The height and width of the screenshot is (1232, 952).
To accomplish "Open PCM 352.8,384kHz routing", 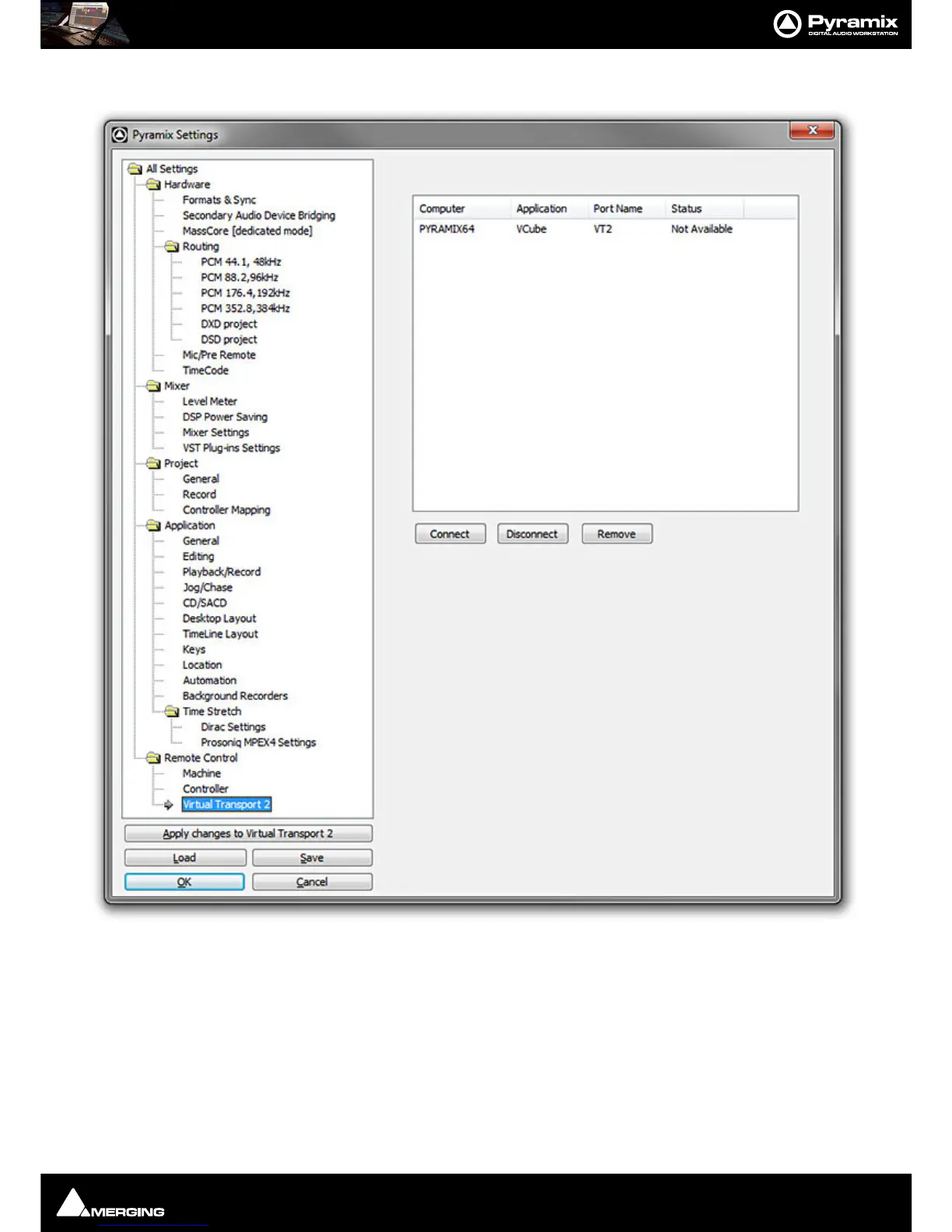I will point(246,309).
